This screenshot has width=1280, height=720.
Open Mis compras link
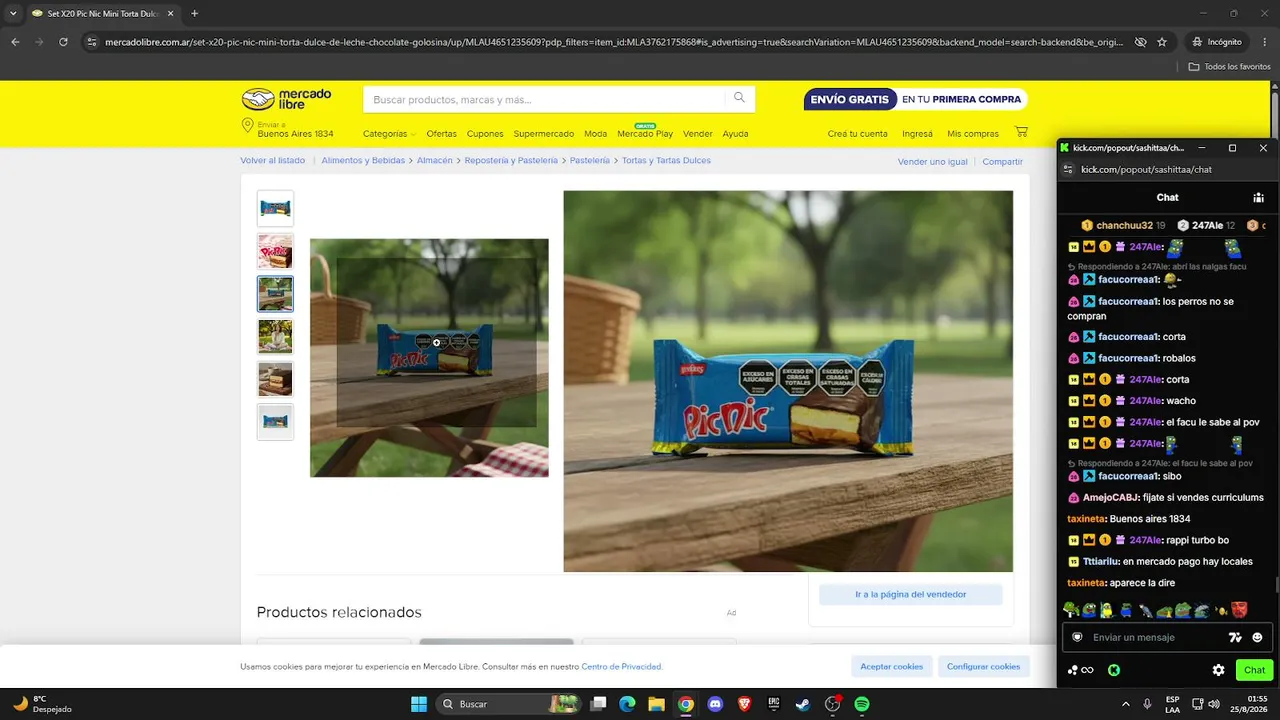coord(973,134)
